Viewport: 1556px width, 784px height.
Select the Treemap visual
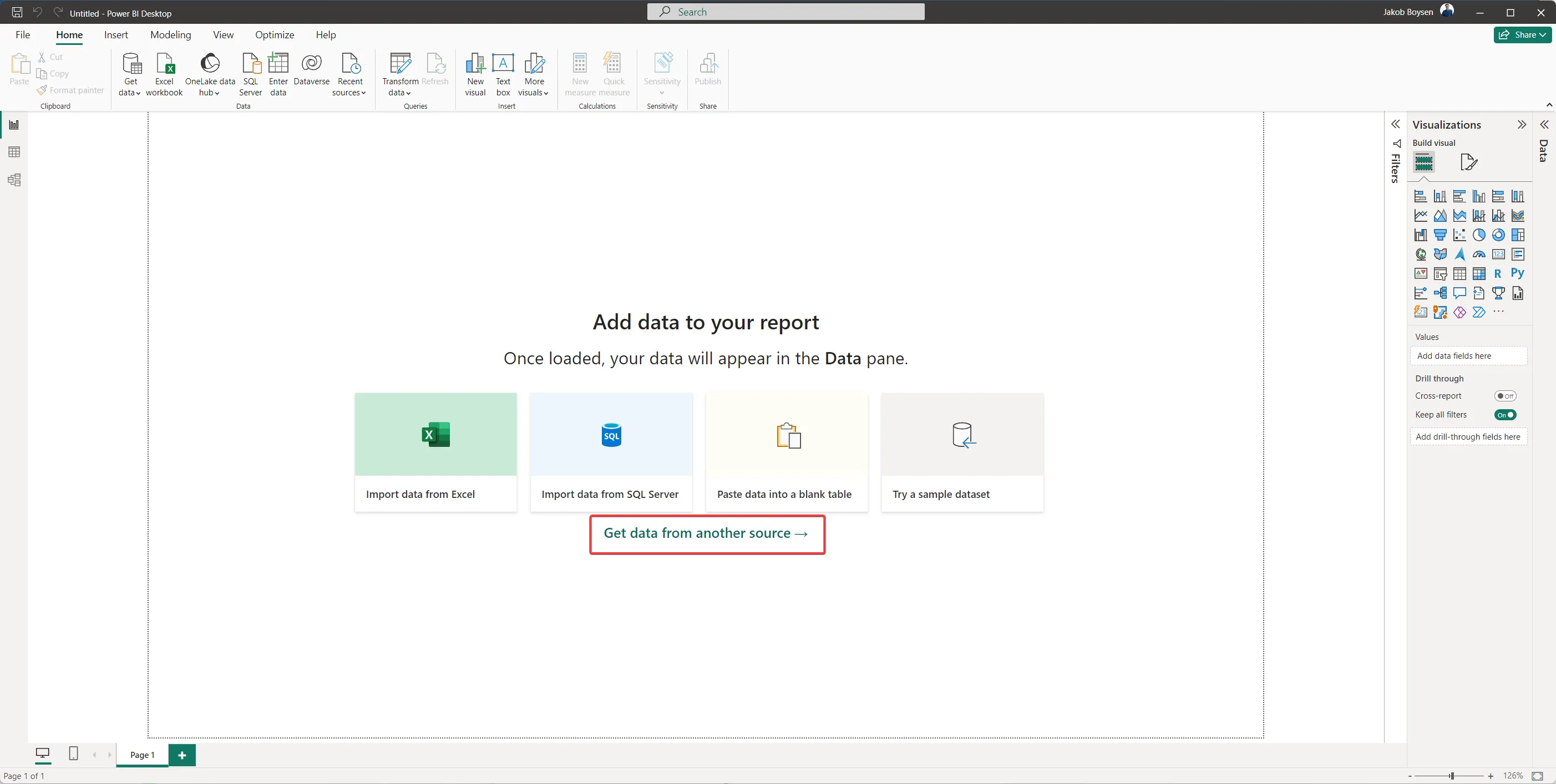[x=1518, y=235]
